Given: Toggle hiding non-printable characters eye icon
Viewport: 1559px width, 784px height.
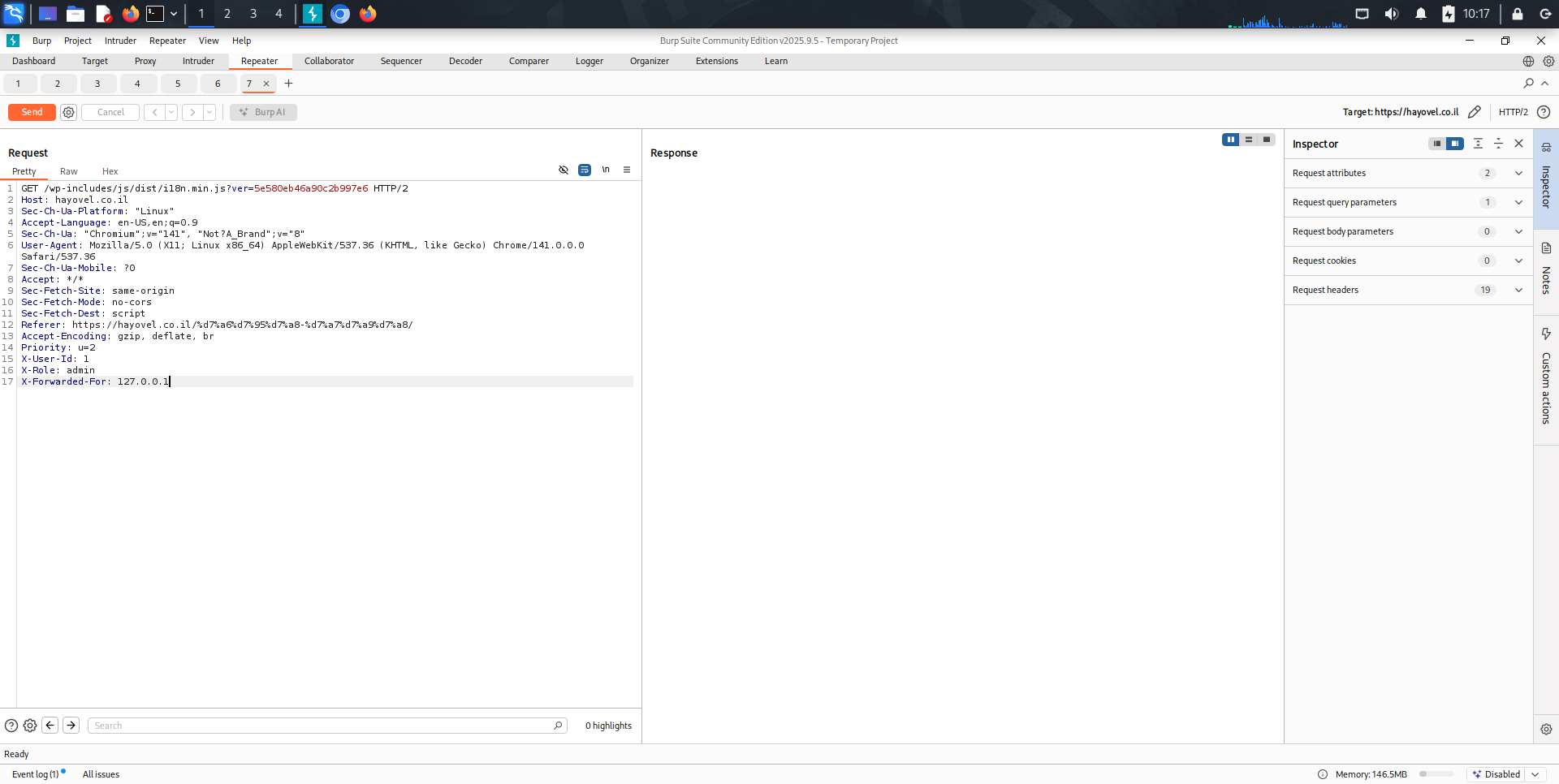Looking at the screenshot, I should coord(564,170).
